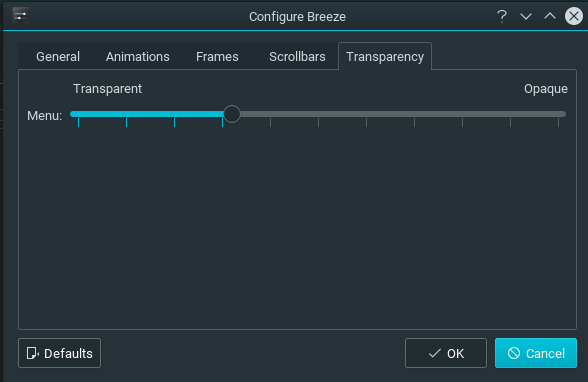Click the Transparency tab

click(385, 56)
